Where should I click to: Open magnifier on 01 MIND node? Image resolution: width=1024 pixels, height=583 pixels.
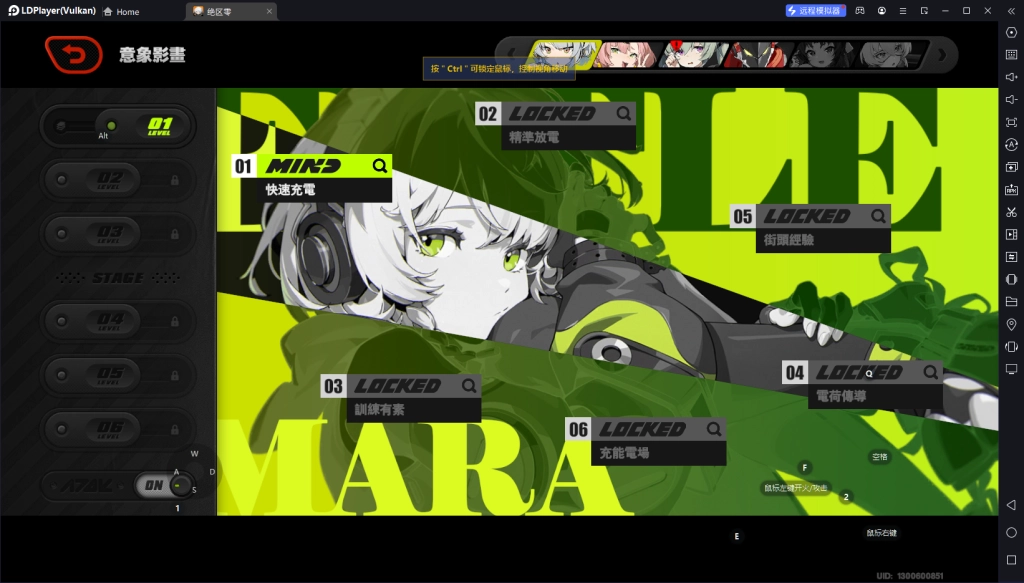click(379, 166)
